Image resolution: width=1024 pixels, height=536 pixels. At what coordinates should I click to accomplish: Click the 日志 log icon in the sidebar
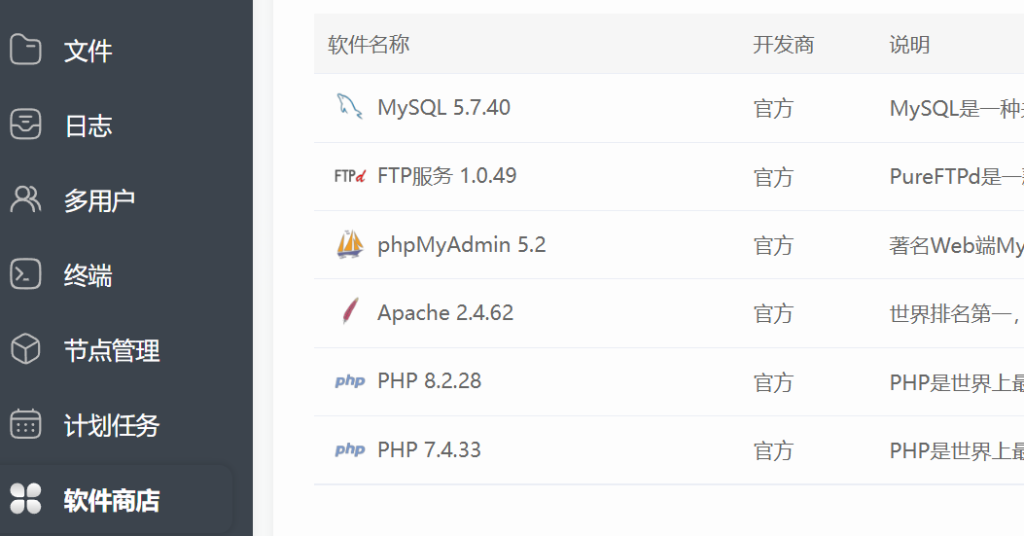(x=25, y=124)
